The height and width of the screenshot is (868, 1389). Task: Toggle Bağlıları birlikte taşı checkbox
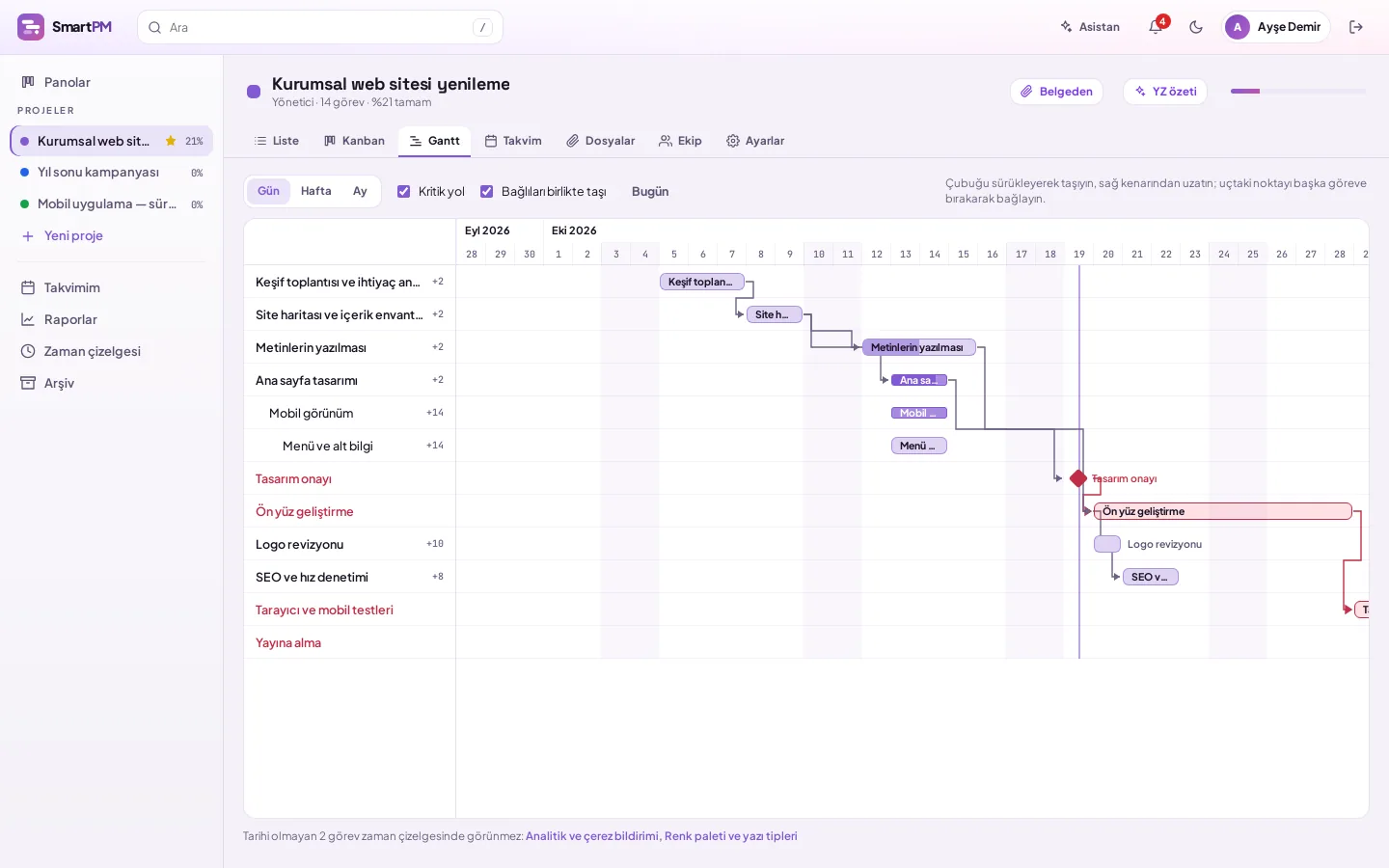click(x=487, y=191)
